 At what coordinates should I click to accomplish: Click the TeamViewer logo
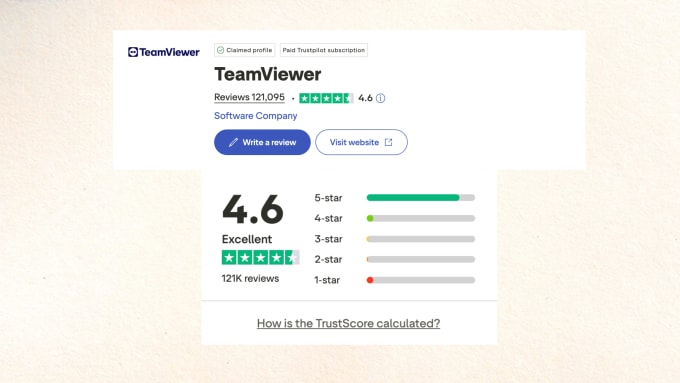(163, 52)
